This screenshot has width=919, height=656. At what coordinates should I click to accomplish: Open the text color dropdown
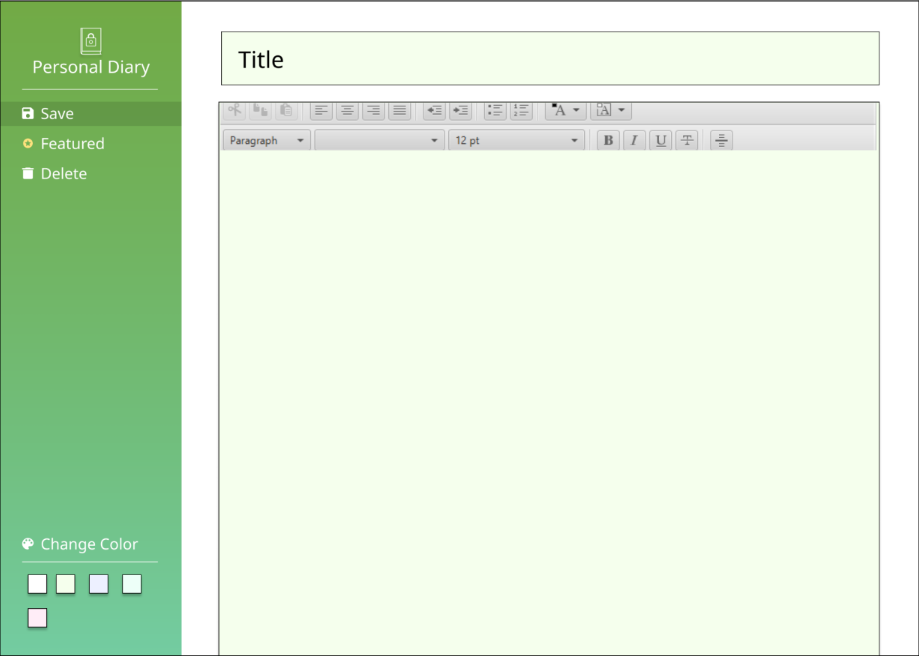564,110
